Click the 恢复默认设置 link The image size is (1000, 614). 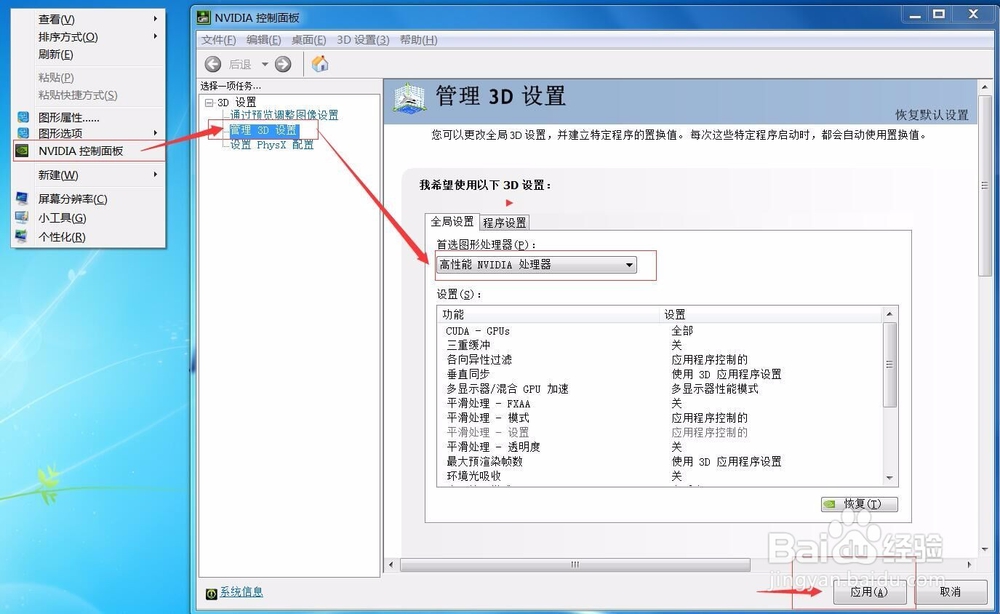[932, 115]
